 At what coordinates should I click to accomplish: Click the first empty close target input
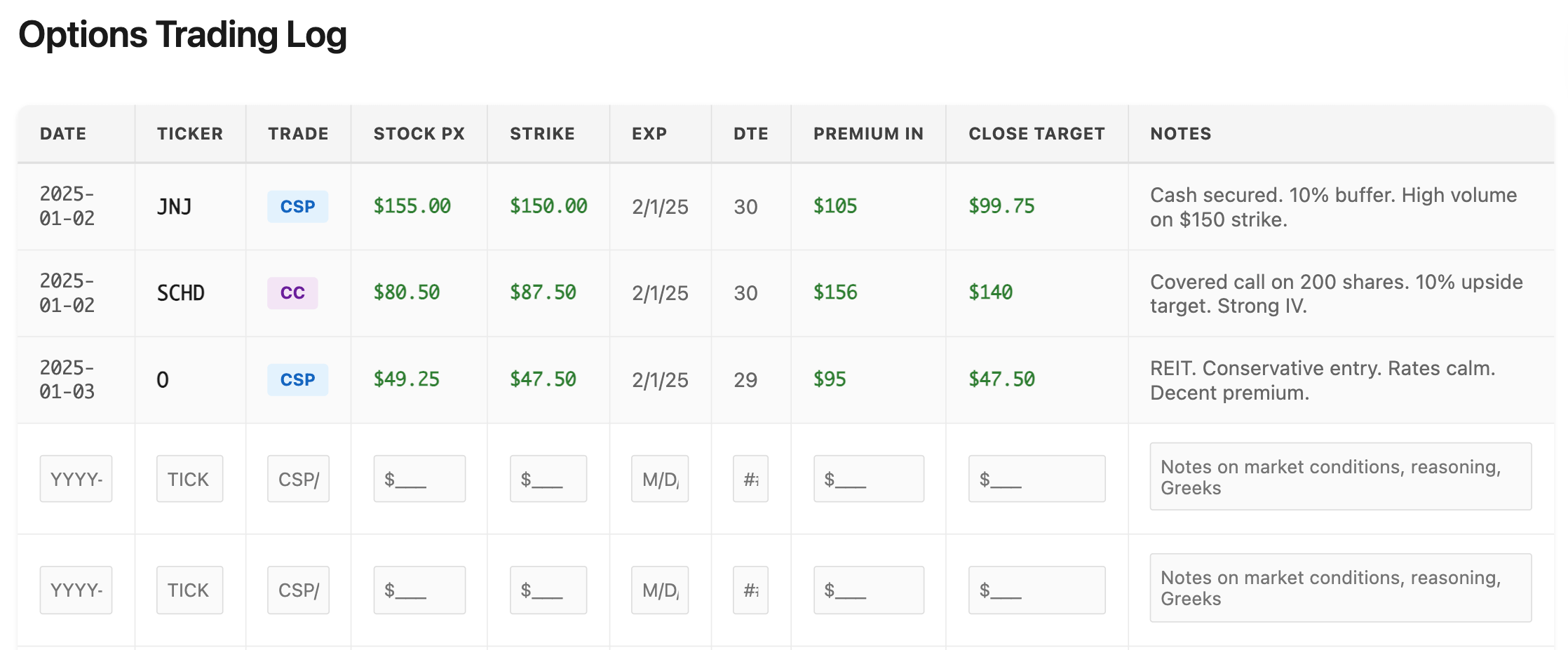click(1037, 479)
